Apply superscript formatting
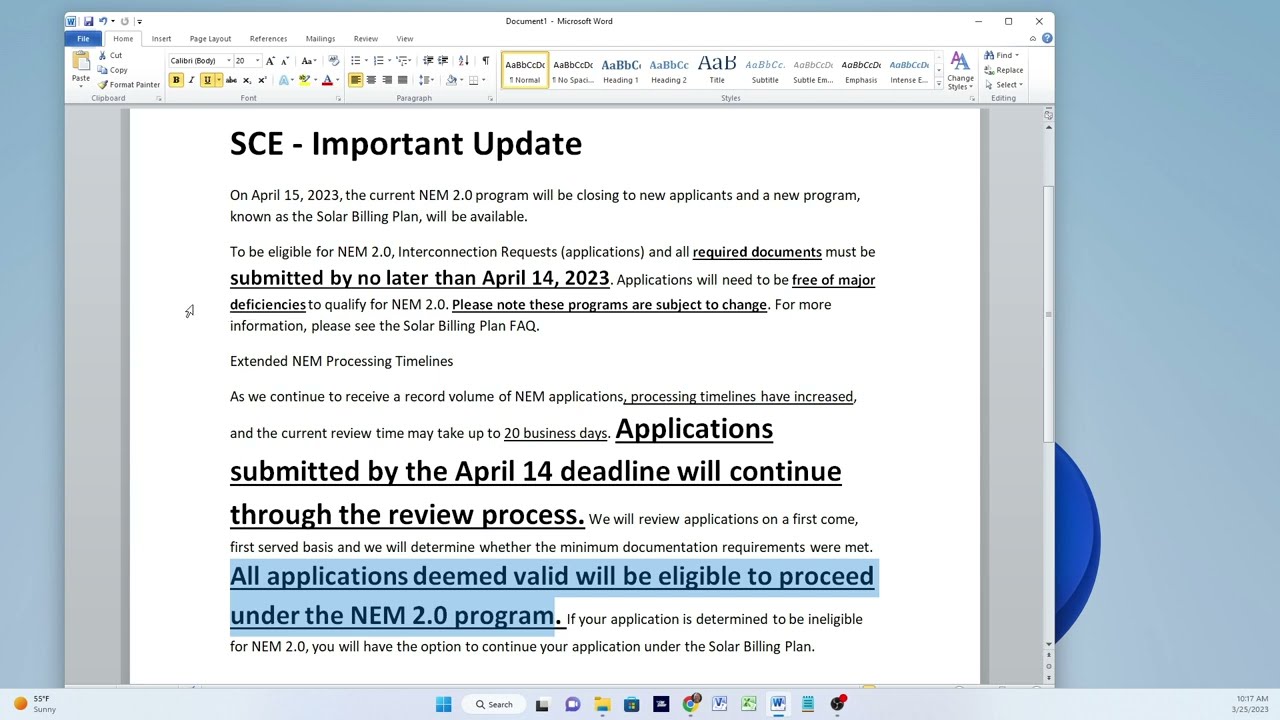This screenshot has height=720, width=1280. tap(262, 80)
